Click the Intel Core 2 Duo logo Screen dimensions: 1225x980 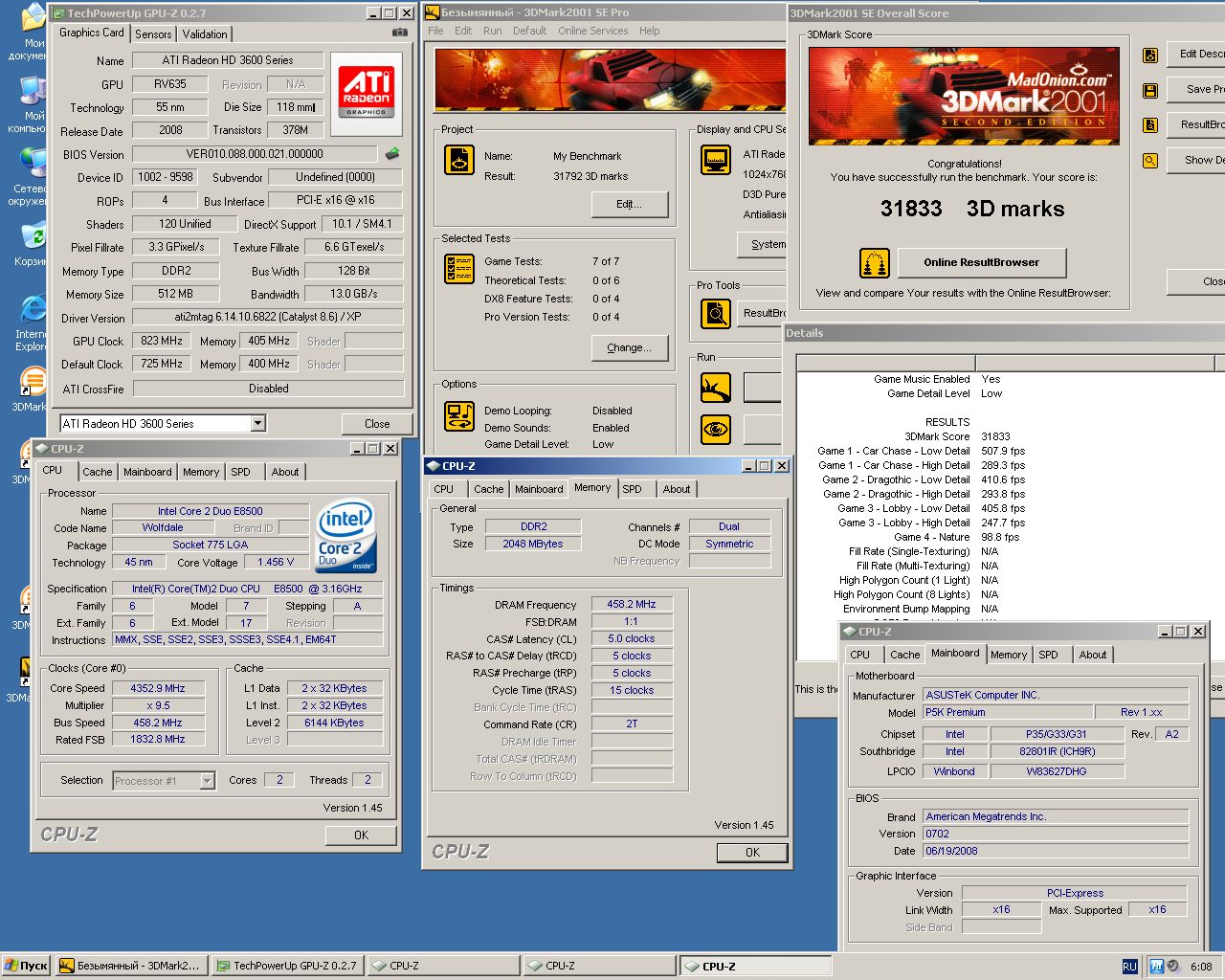pos(345,536)
